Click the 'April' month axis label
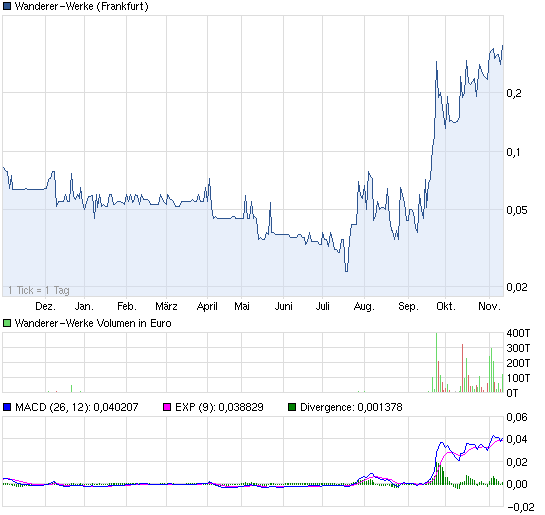The image size is (545, 515). click(x=207, y=306)
